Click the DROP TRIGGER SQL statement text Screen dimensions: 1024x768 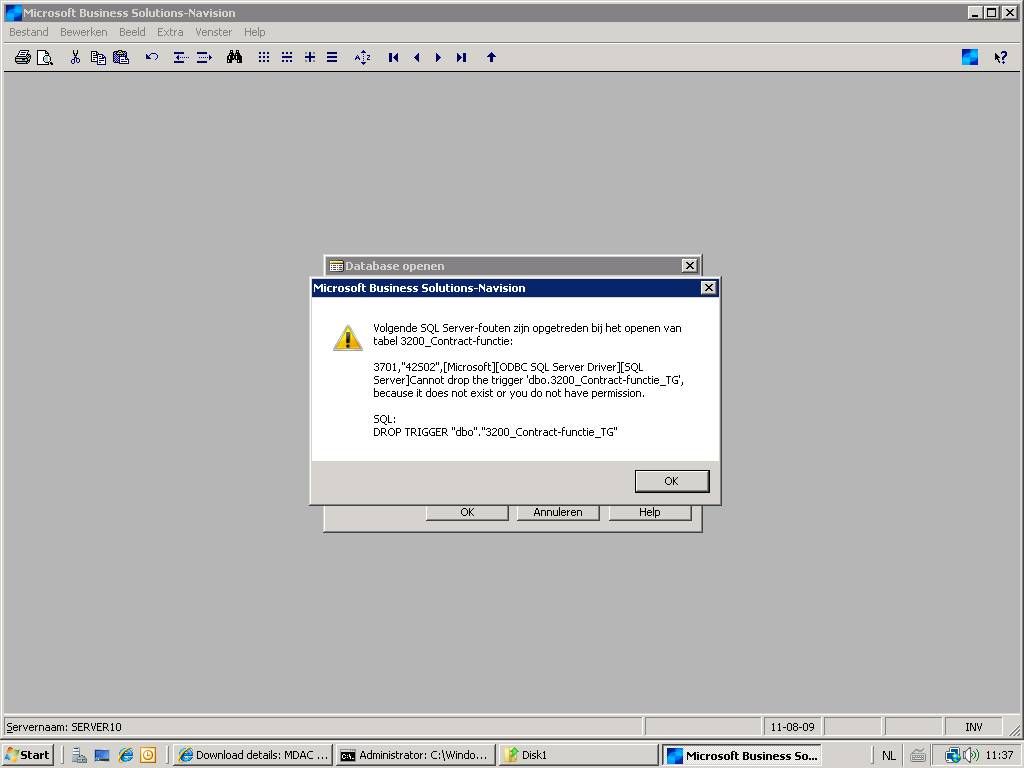pyautogui.click(x=495, y=432)
